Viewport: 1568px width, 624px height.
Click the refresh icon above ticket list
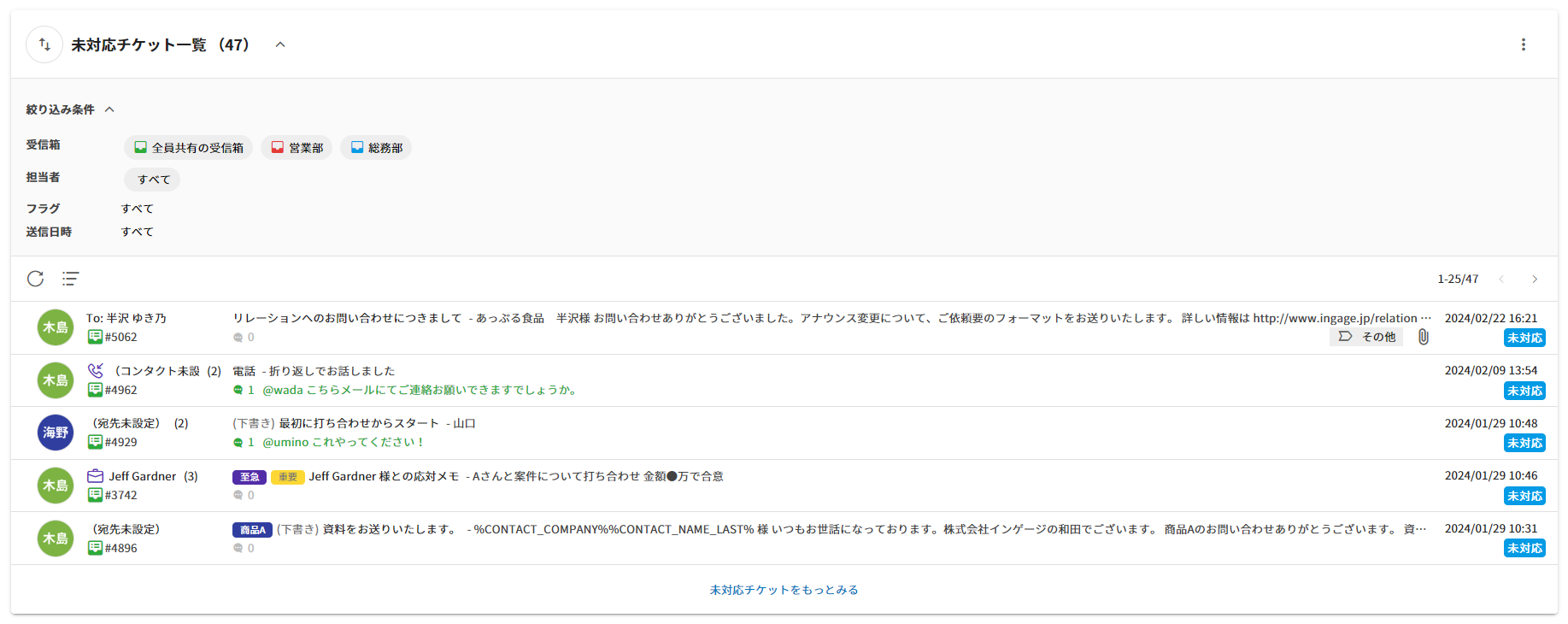click(x=35, y=279)
